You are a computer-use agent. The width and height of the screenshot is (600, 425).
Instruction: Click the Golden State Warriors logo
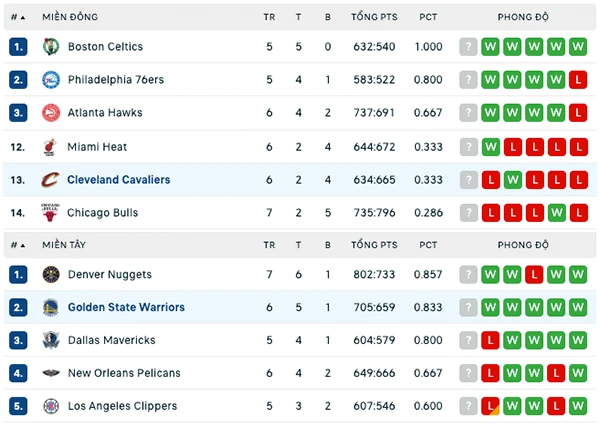(51, 307)
